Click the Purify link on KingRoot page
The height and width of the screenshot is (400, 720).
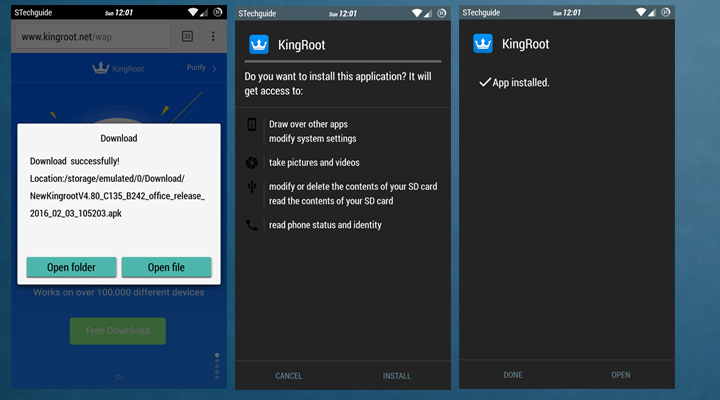[x=196, y=68]
